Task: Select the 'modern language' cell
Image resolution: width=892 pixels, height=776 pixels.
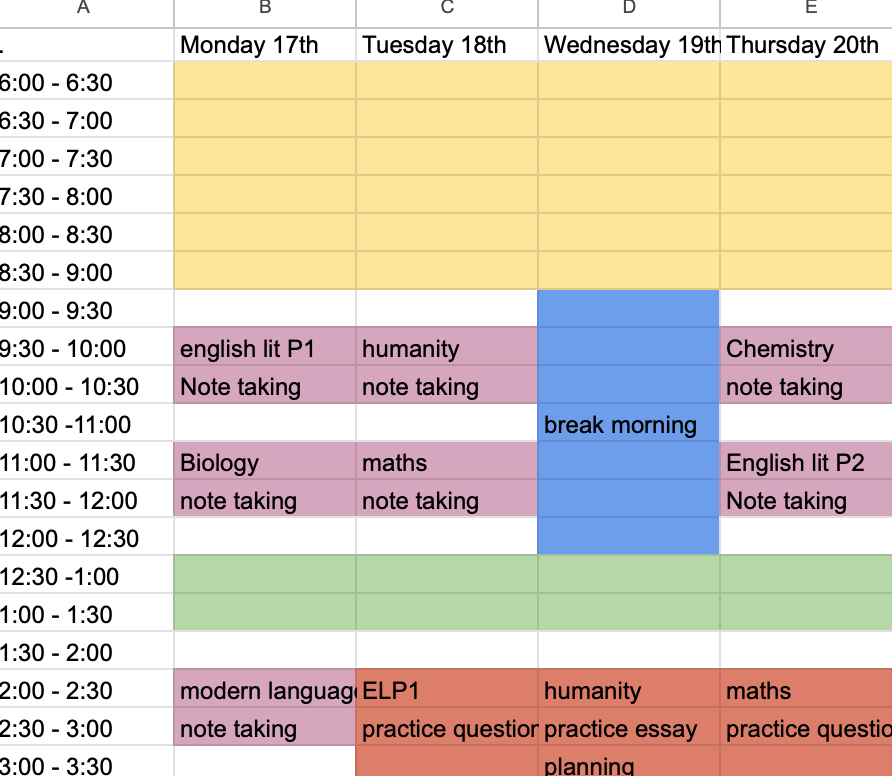Action: [x=265, y=691]
